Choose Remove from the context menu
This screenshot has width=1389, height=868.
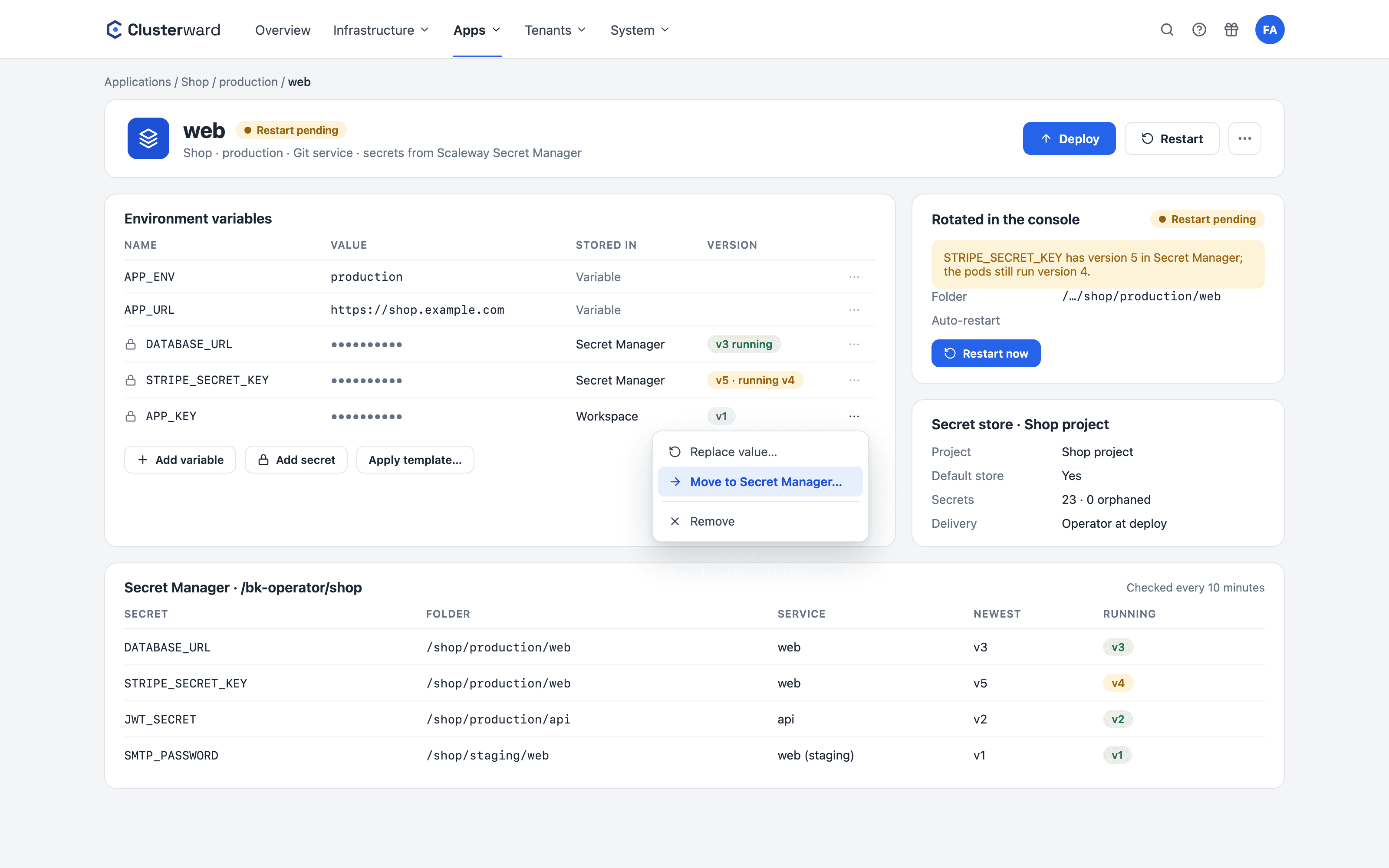[760, 521]
